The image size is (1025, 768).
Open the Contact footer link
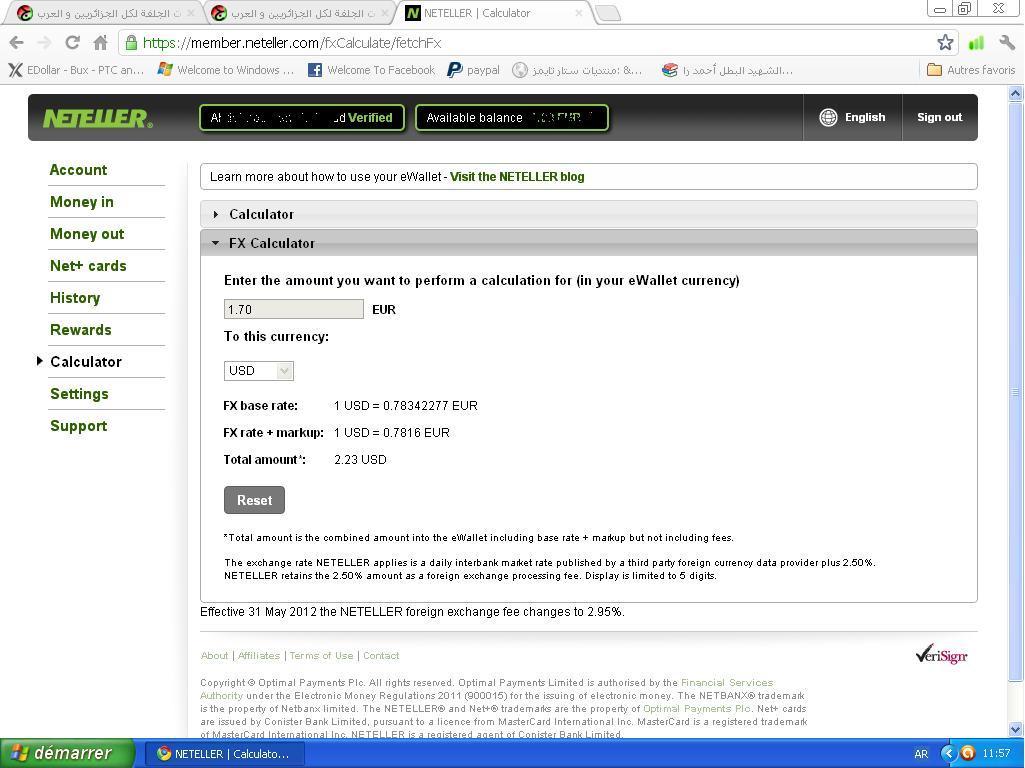point(381,656)
